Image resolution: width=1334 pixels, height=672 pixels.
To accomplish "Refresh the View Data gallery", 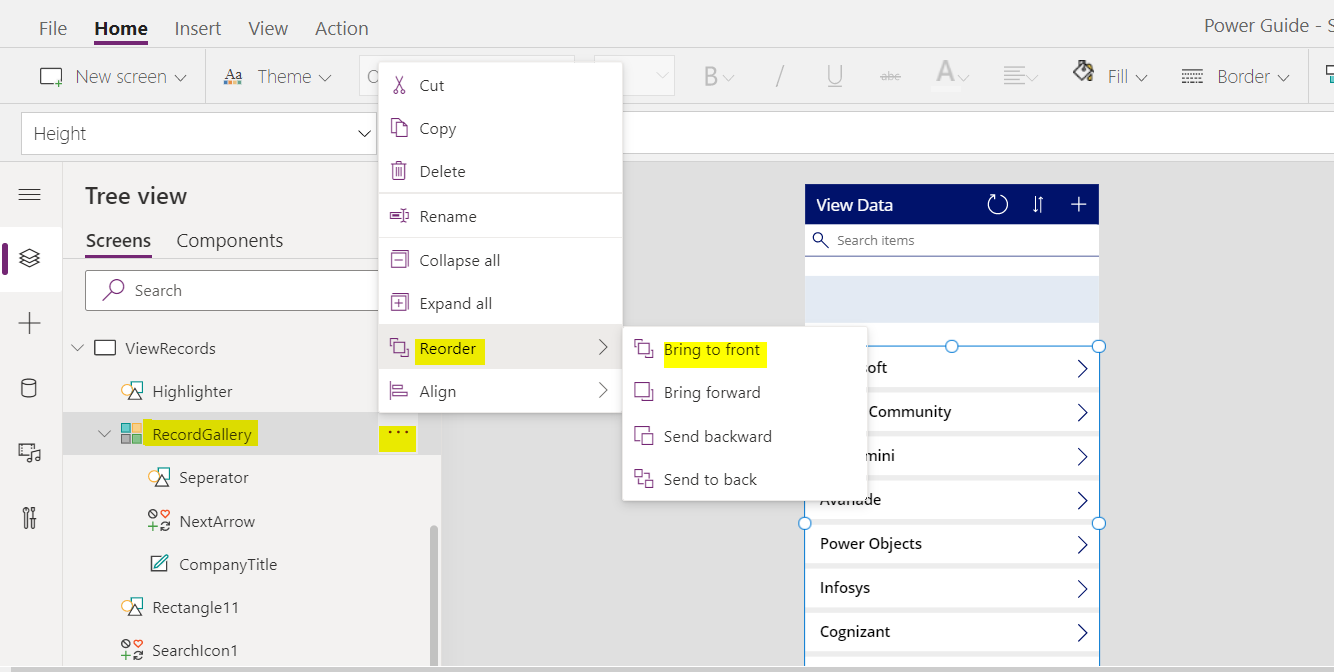I will pos(996,204).
